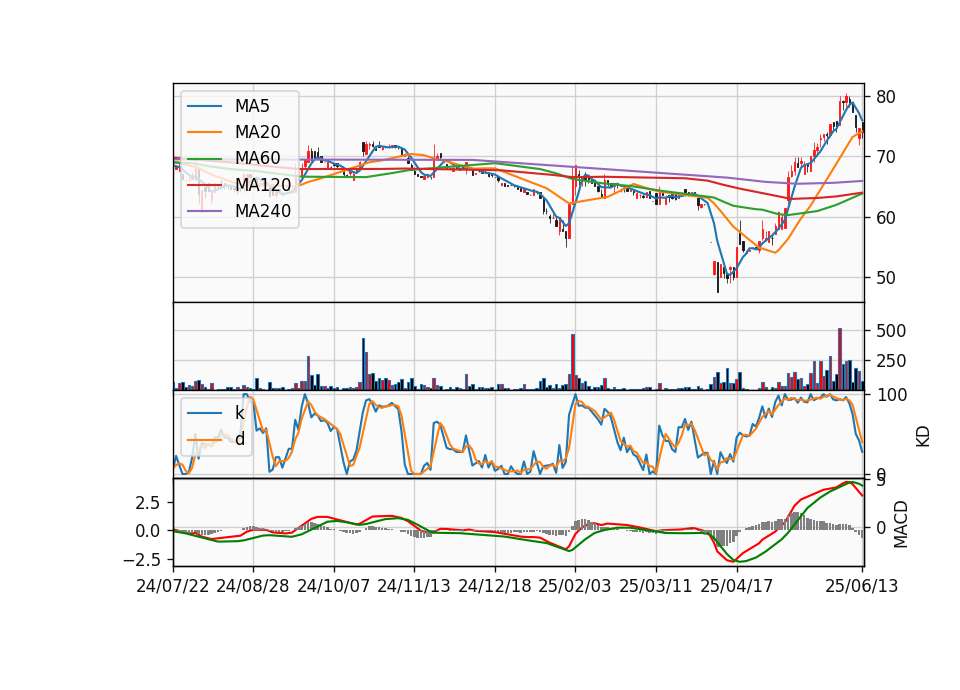Click the MA20 orange line sample in legend
Screen dimensions: 960x690
point(205,132)
